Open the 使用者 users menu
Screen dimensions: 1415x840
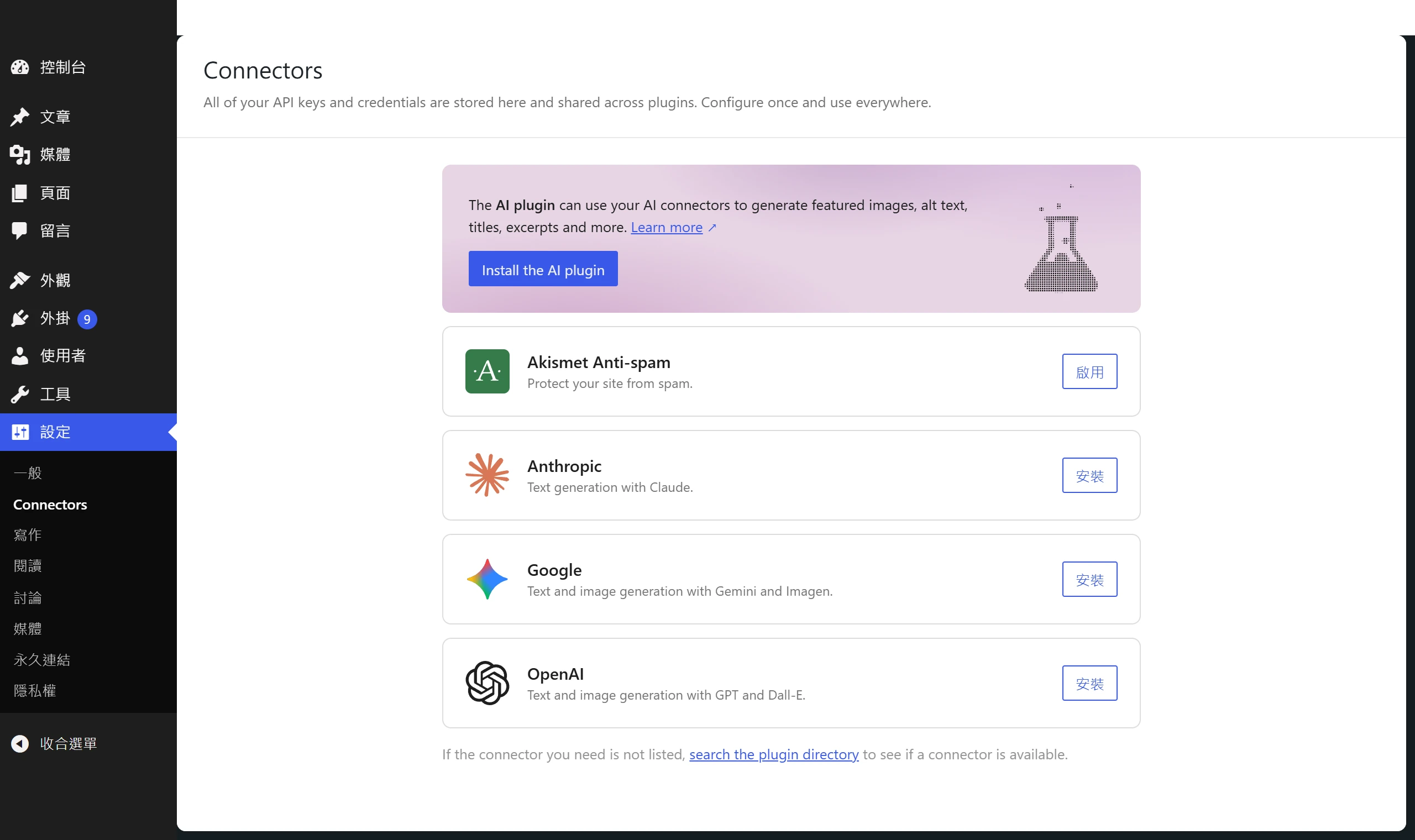coord(88,356)
